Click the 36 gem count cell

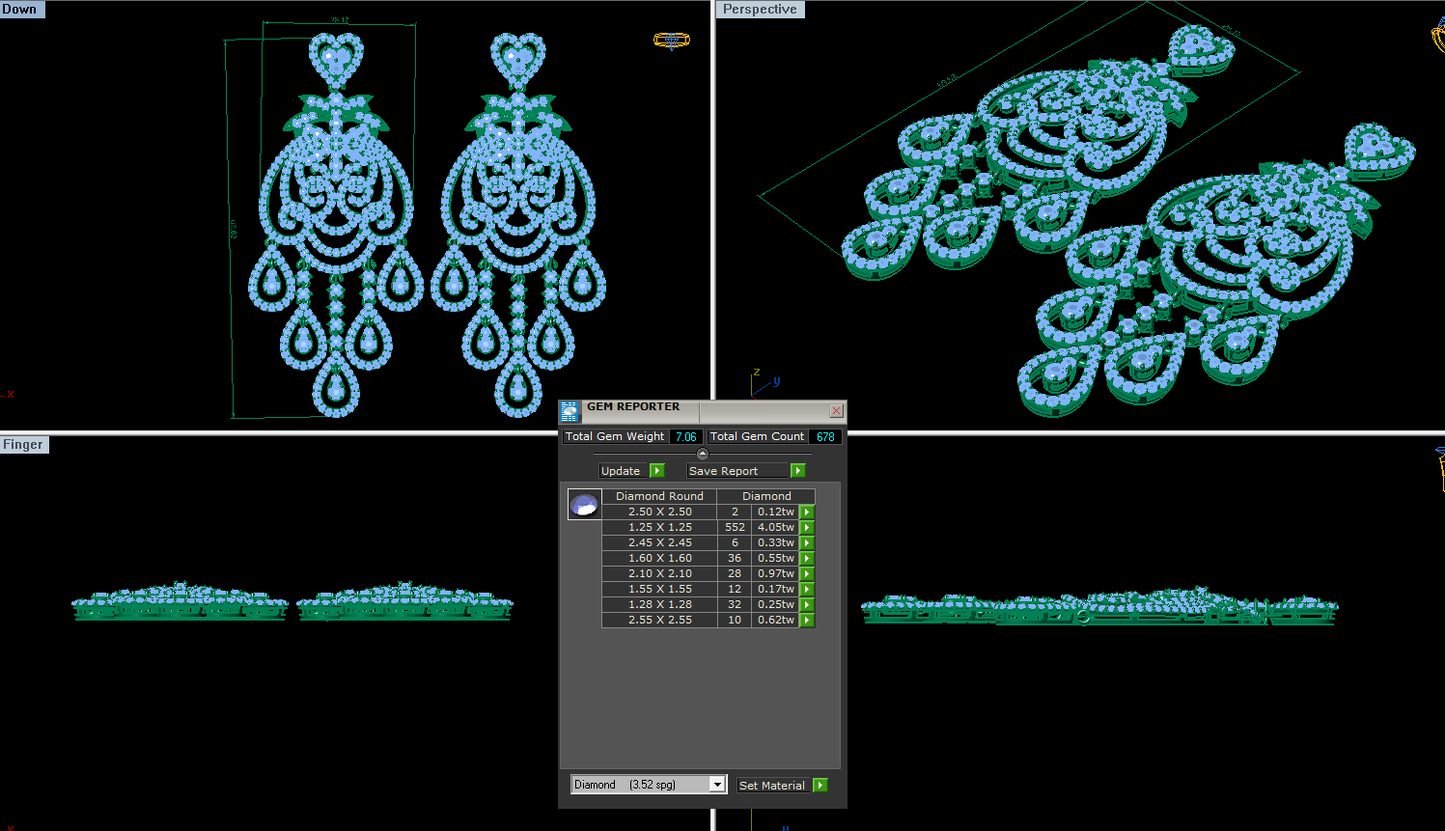(x=734, y=558)
